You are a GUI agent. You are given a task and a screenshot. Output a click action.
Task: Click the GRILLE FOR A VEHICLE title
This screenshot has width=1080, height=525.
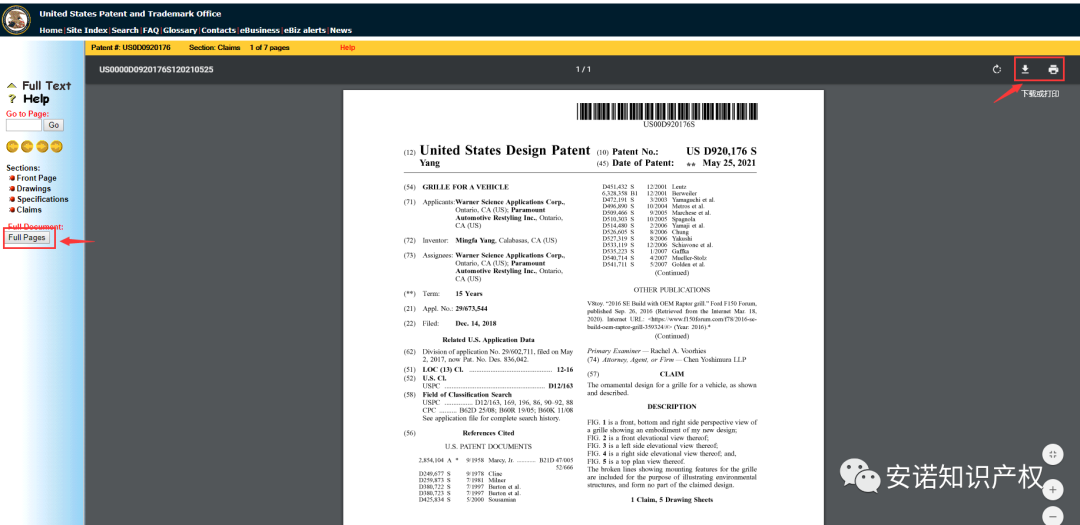(466, 187)
